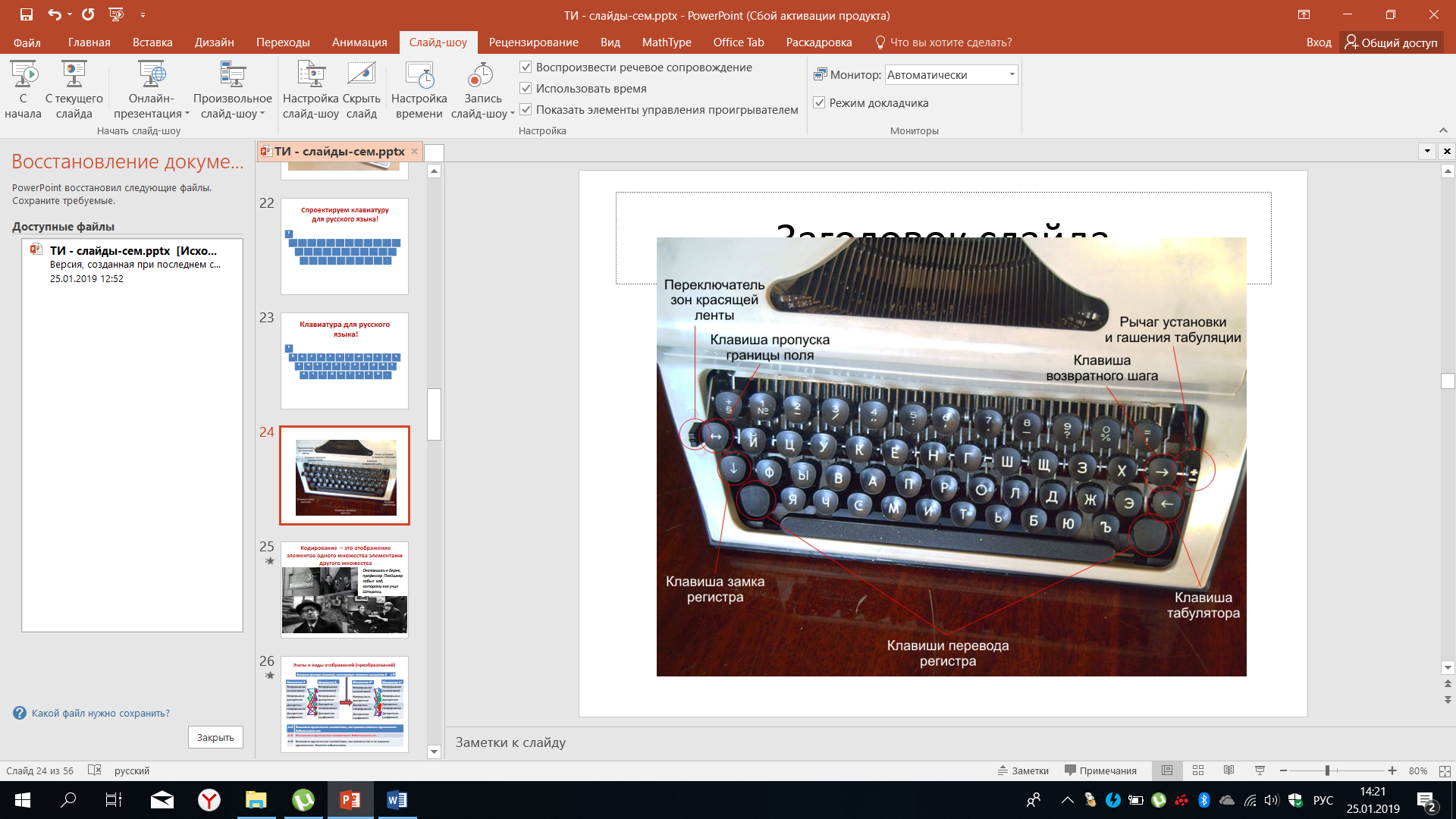1456x819 pixels.
Task: Open Настройка времени rehearsal
Action: point(419,89)
